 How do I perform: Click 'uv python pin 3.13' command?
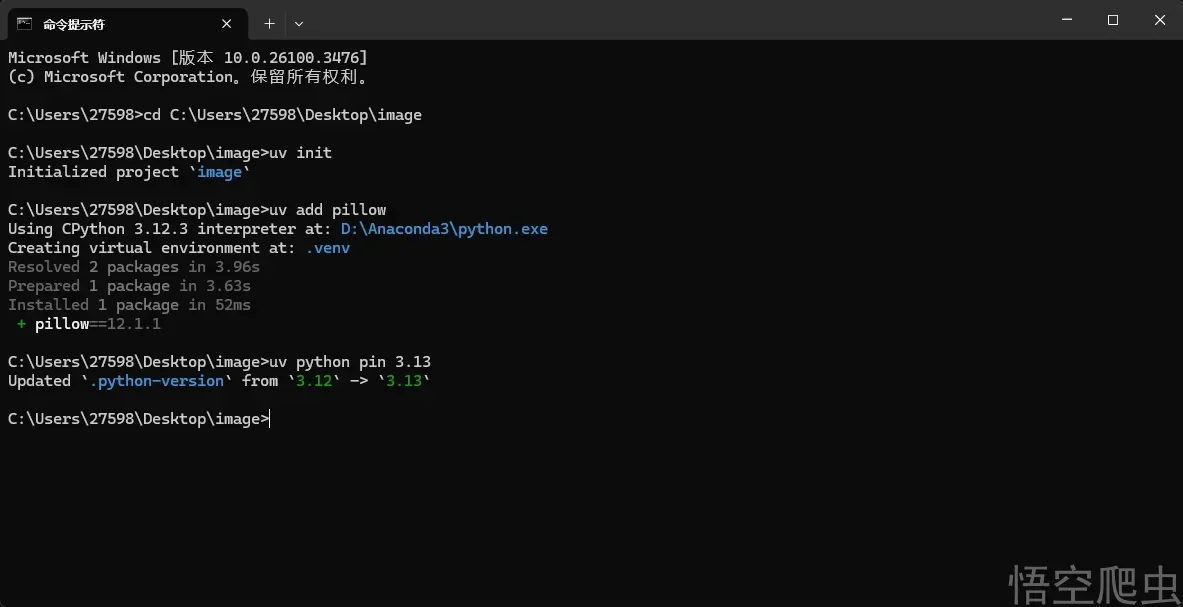350,362
